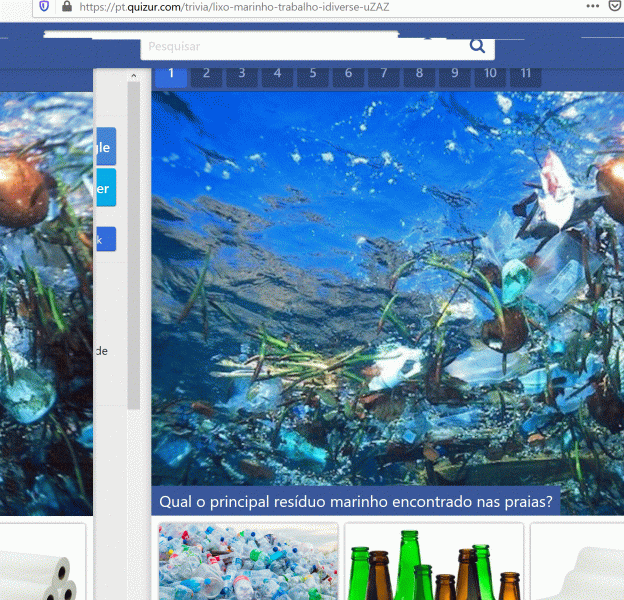Click the tracking protection shield icon
The image size is (624, 600).
[x=44, y=6]
